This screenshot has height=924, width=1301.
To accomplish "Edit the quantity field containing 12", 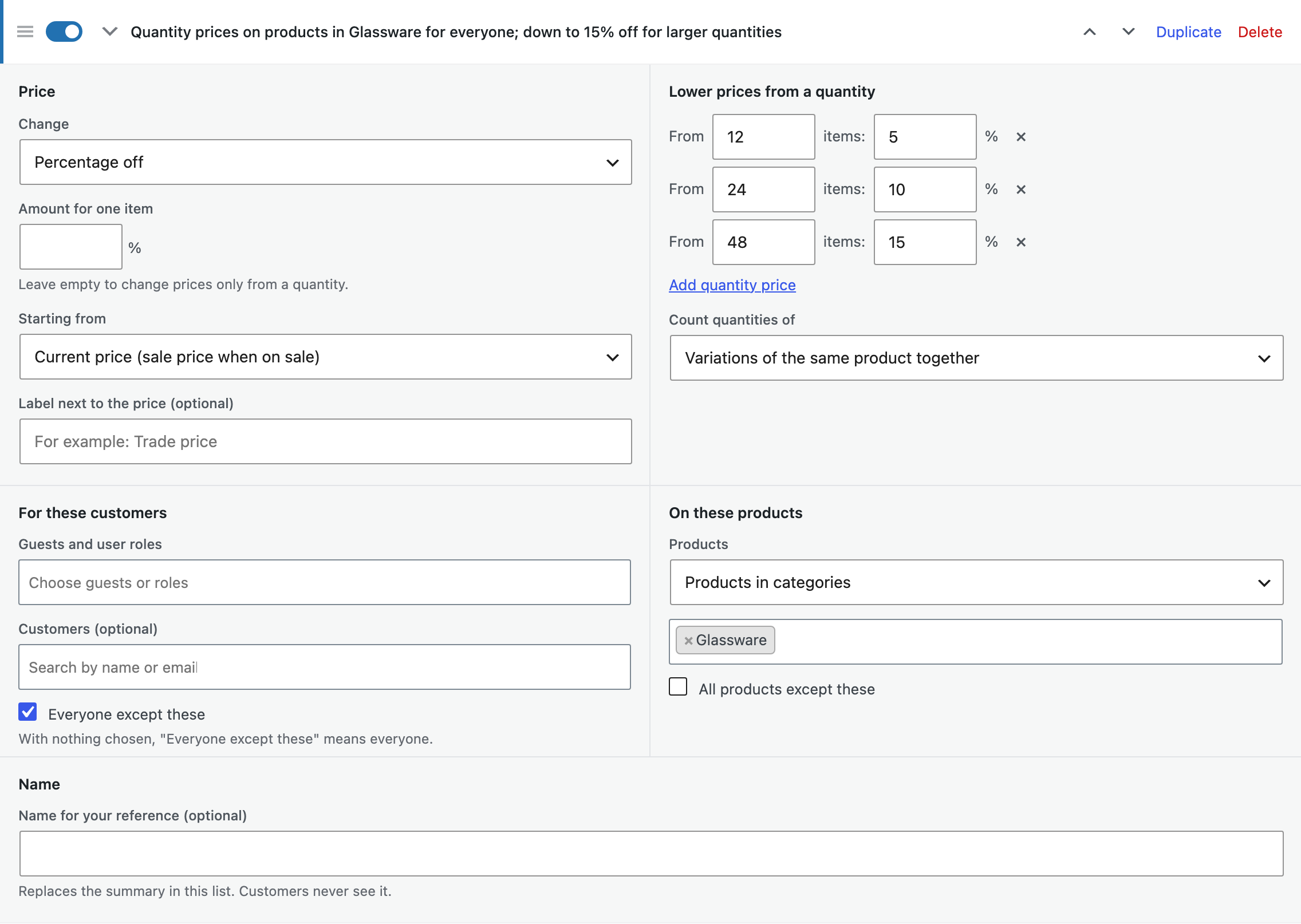I will click(x=763, y=137).
